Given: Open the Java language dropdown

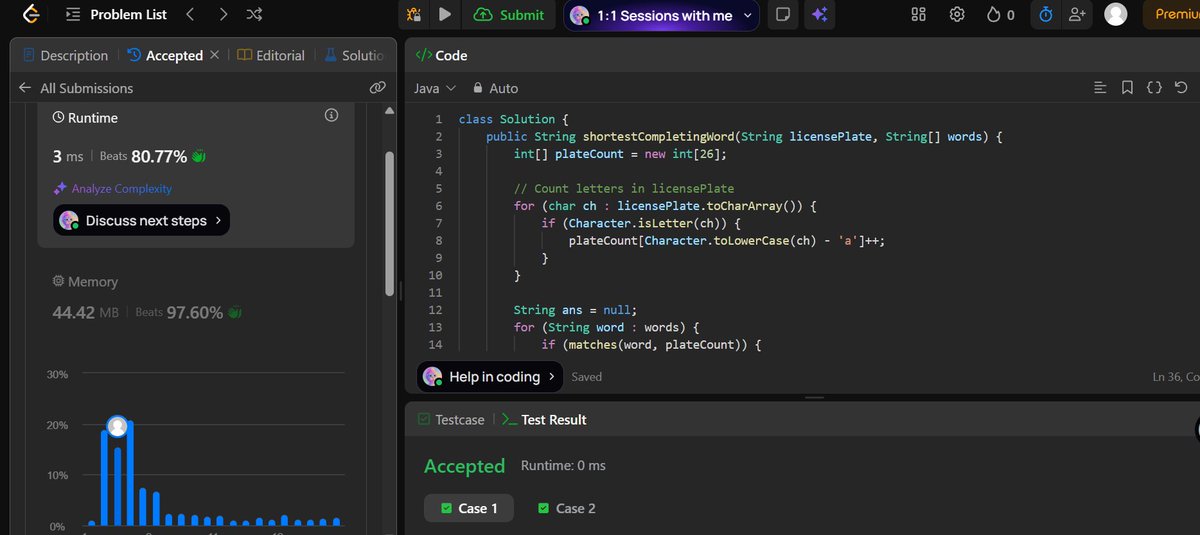Looking at the screenshot, I should pos(435,88).
